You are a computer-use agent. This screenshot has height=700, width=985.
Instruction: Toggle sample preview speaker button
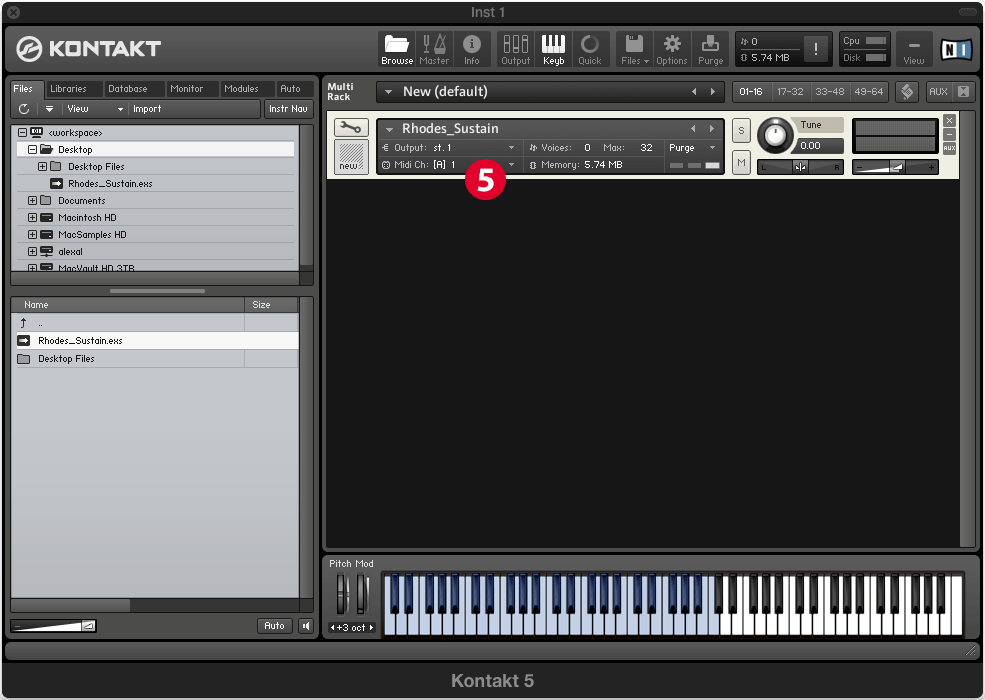tap(306, 626)
